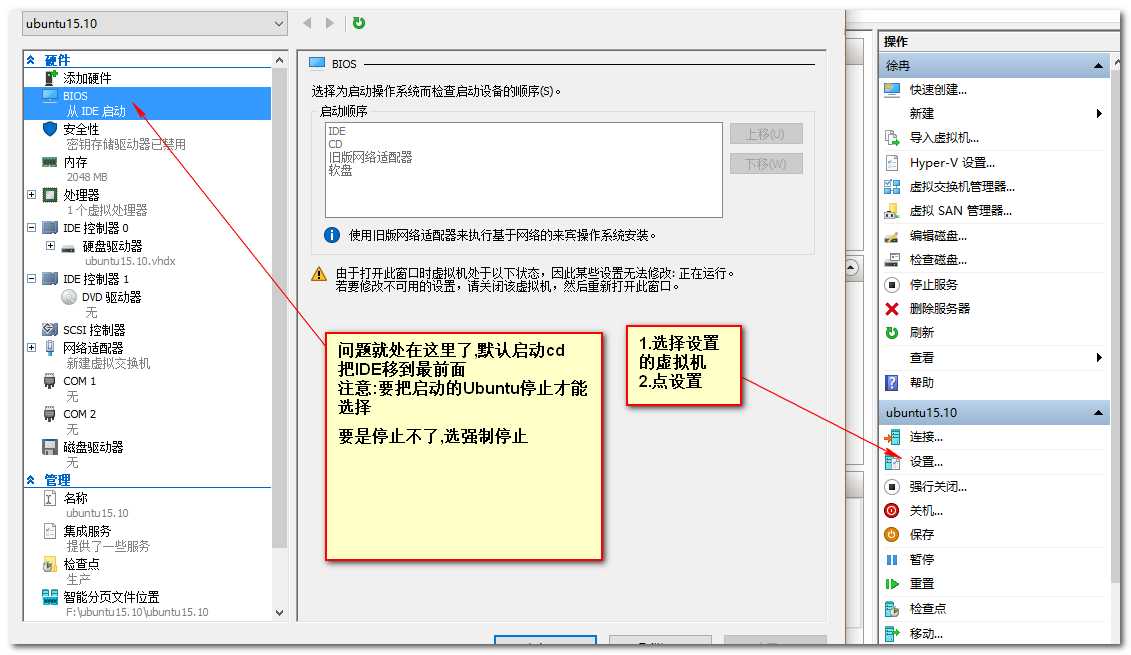Open 快速创建 in actions pane
1131x655 pixels.
[x=938, y=89]
